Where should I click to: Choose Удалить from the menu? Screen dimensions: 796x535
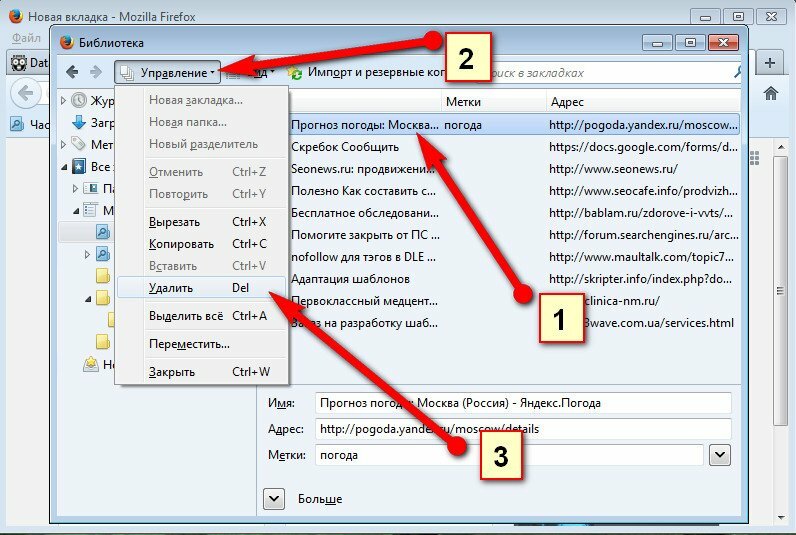170,287
